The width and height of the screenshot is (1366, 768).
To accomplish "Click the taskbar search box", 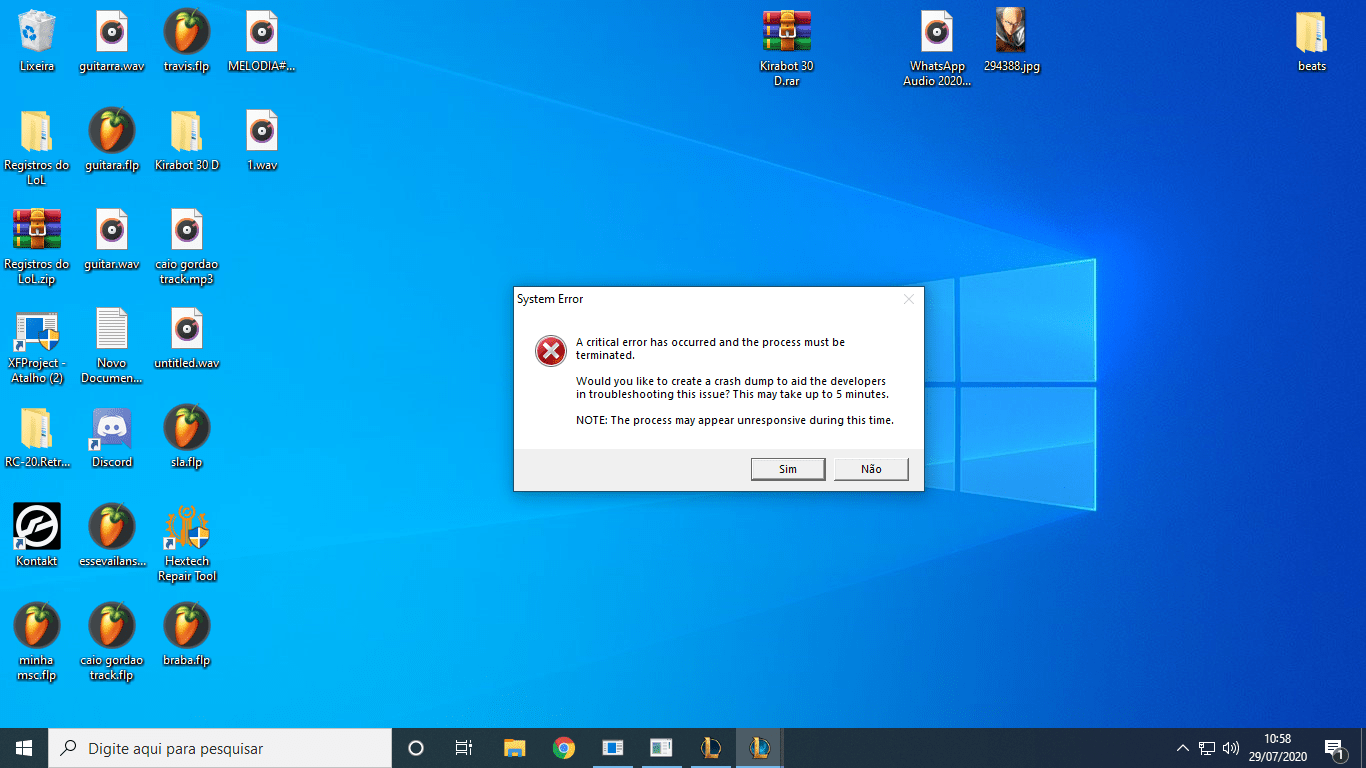I will coord(220,748).
